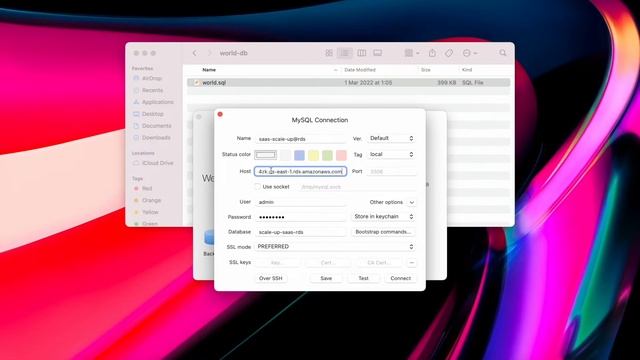Open the Store in keychain dropdown
Image resolution: width=640 pixels, height=360 pixels.
pos(383,216)
